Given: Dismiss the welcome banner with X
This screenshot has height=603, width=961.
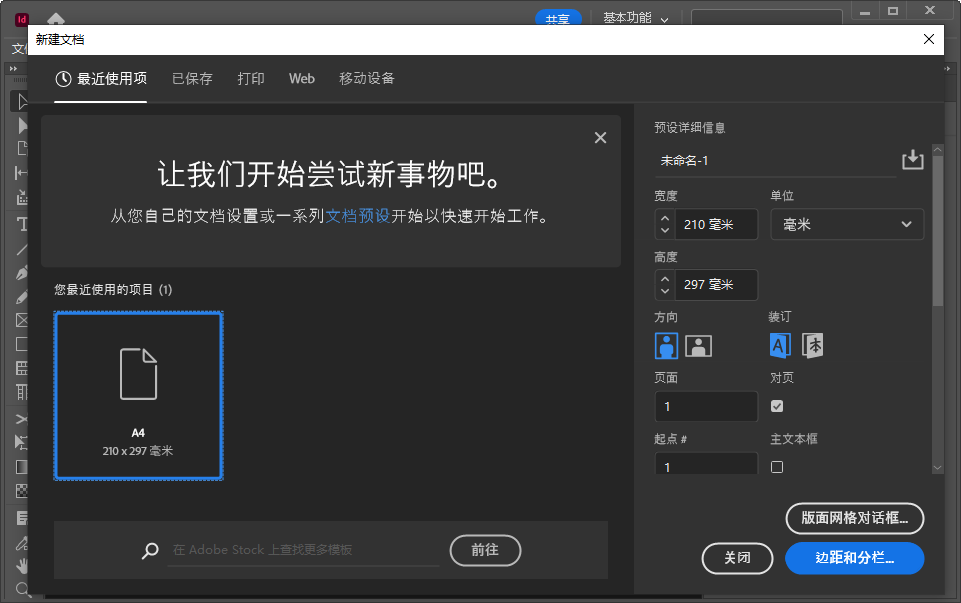Looking at the screenshot, I should (x=601, y=138).
